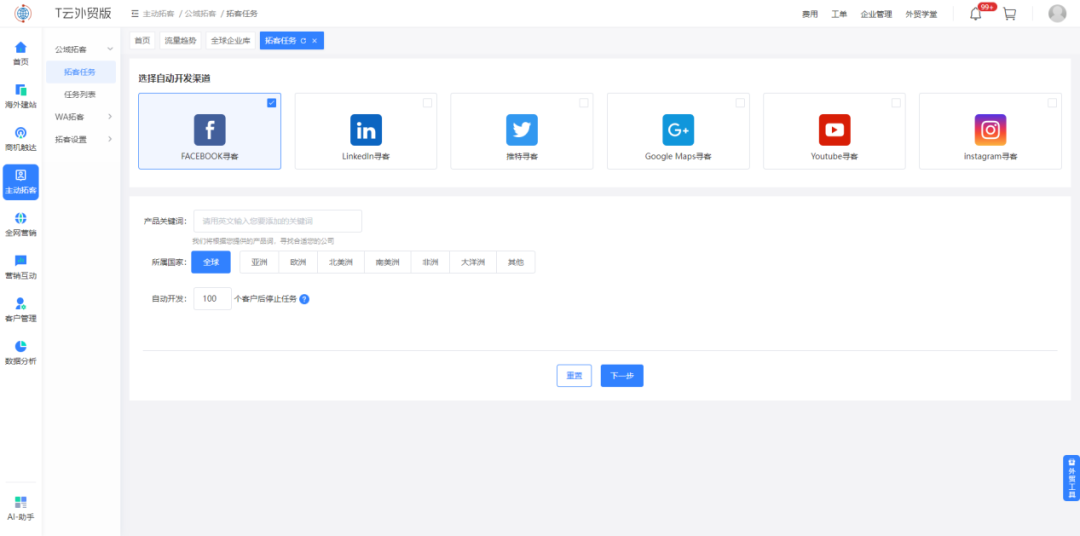Open the notification bell with 99+ badge
Screen dimensions: 1080x536
coord(975,14)
